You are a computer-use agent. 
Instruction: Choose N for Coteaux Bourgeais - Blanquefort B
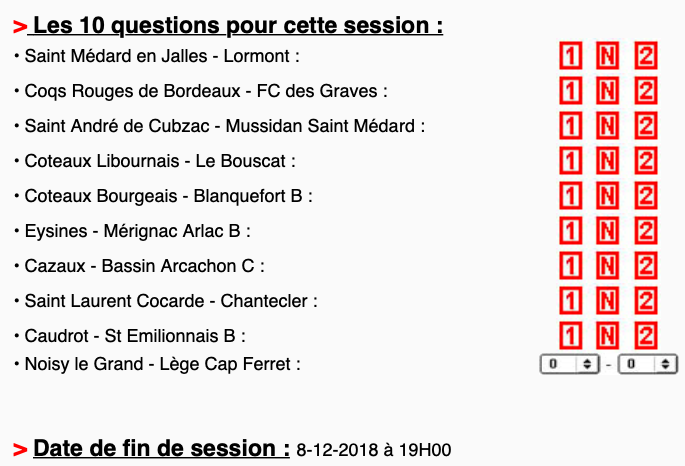coord(608,196)
